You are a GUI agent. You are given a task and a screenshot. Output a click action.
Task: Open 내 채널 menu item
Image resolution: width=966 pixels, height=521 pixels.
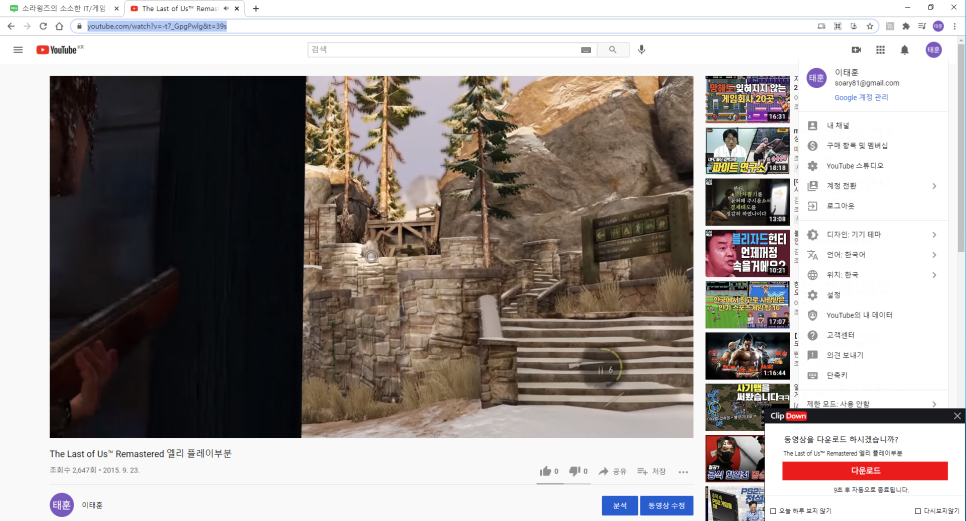[872, 126]
